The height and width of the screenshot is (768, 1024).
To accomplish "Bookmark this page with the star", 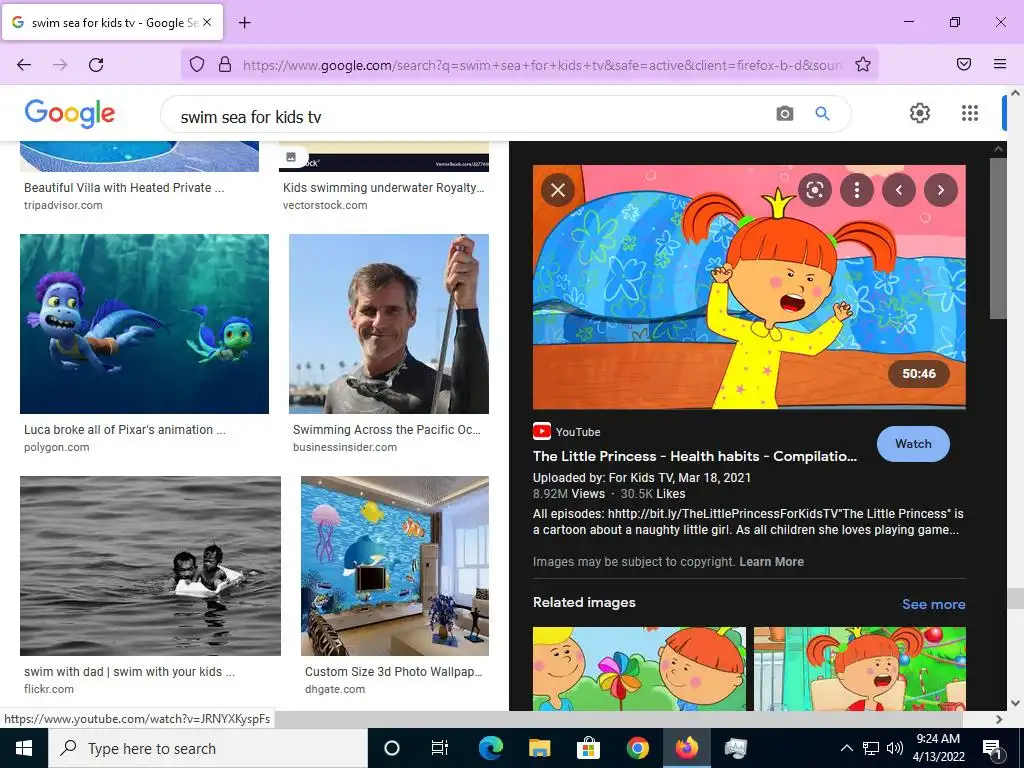I will pos(863,65).
